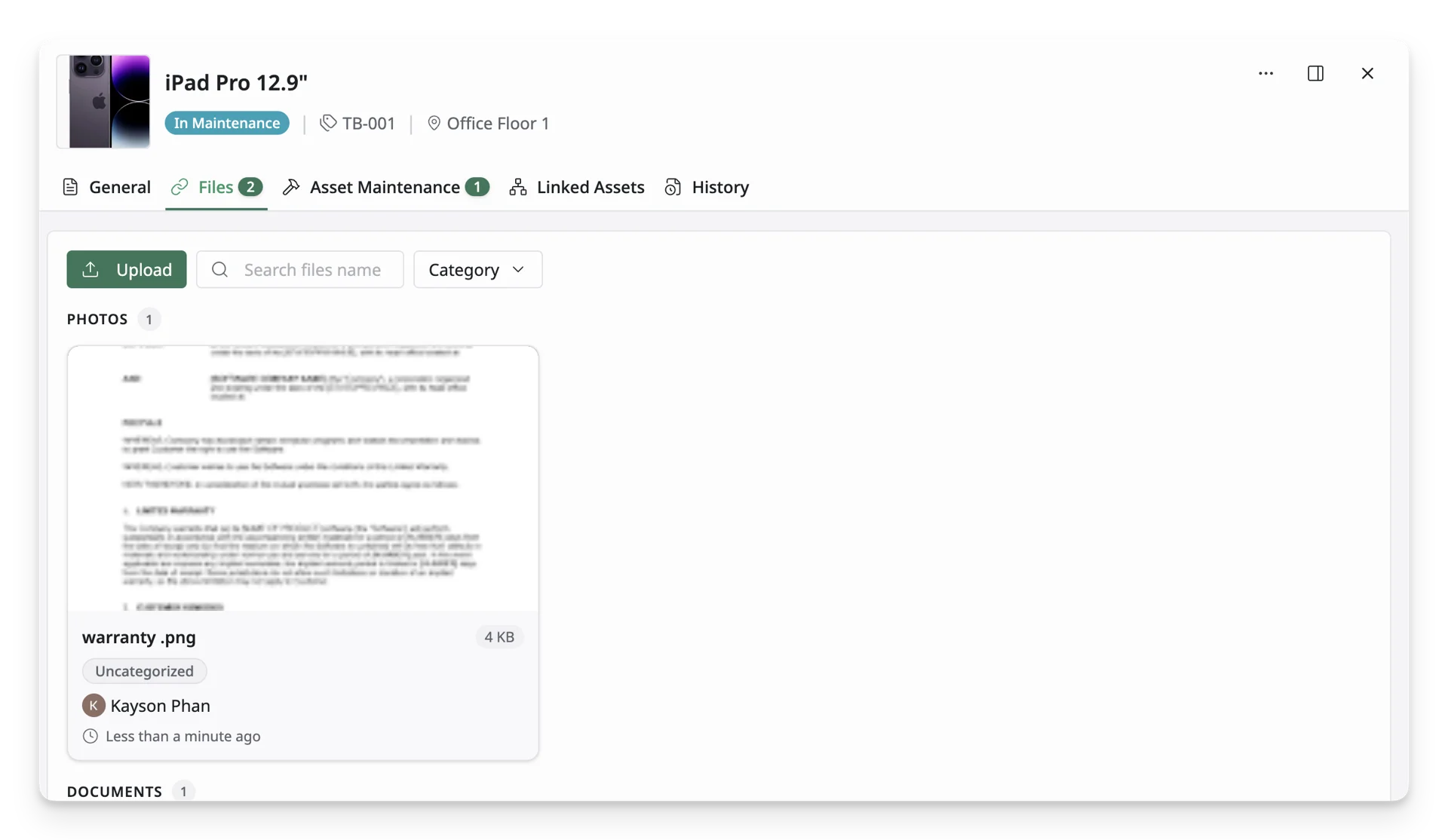
Task: Click the Less than a minute ago timestamp
Action: pos(183,736)
